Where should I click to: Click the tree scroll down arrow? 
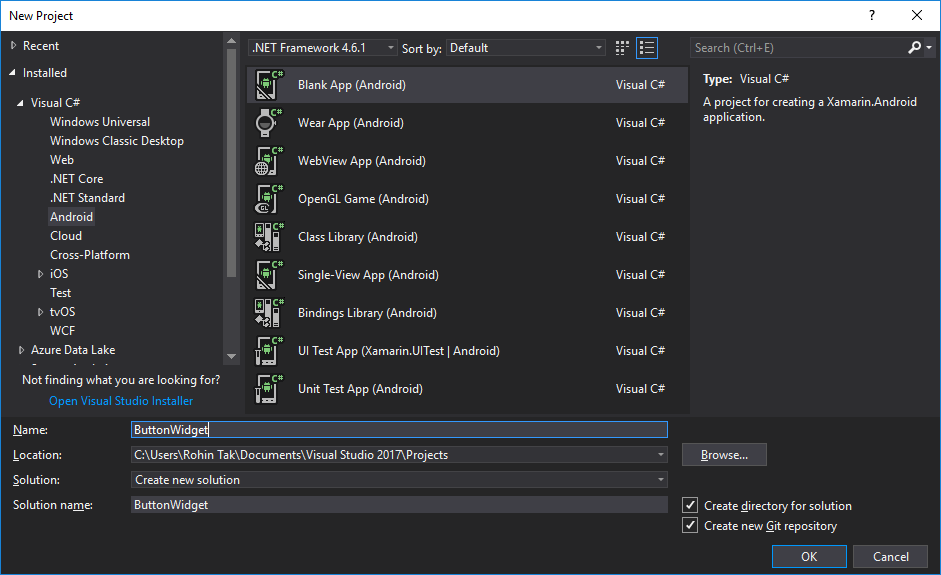232,357
